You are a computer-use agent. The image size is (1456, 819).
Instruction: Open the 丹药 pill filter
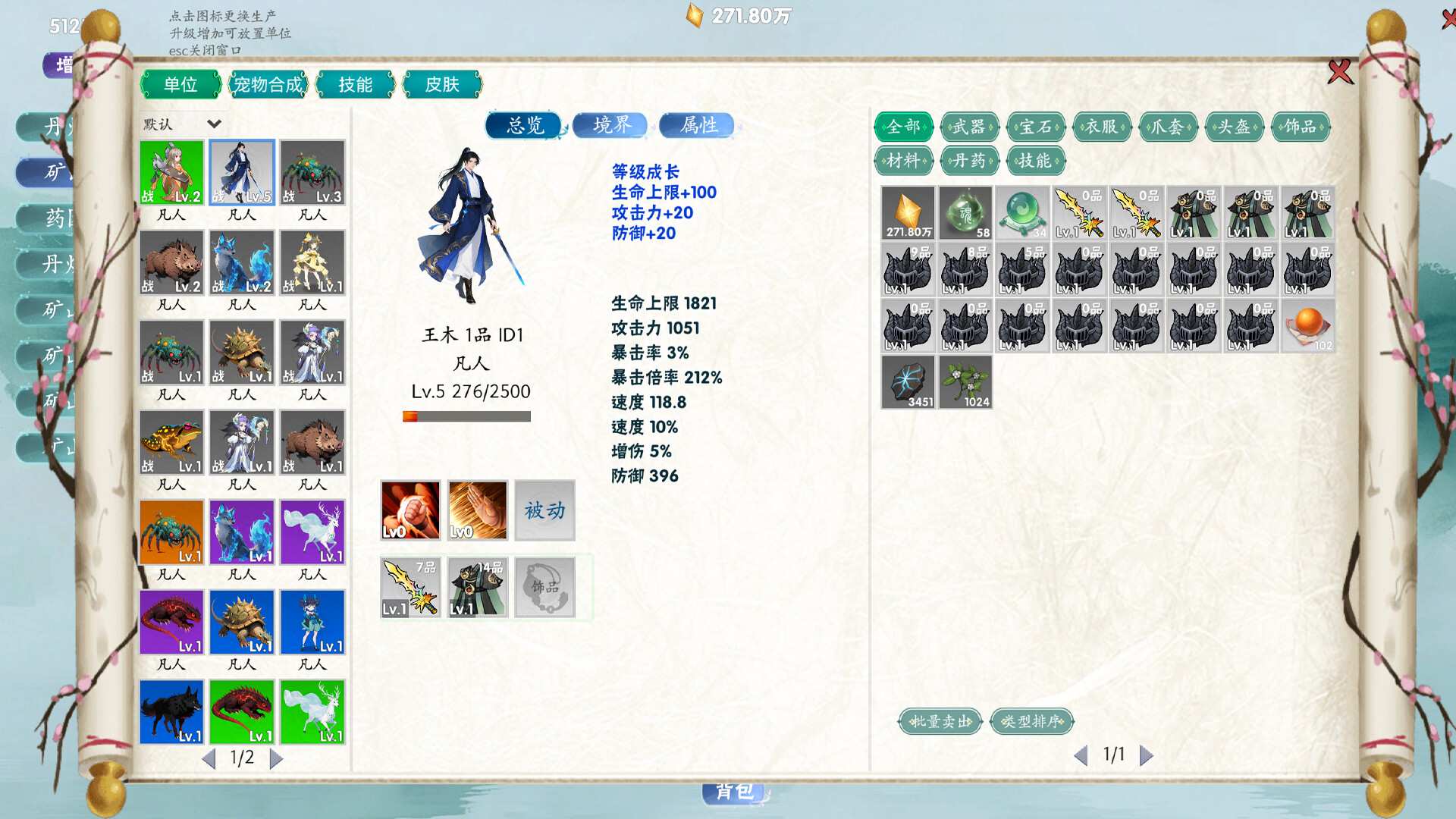[969, 161]
